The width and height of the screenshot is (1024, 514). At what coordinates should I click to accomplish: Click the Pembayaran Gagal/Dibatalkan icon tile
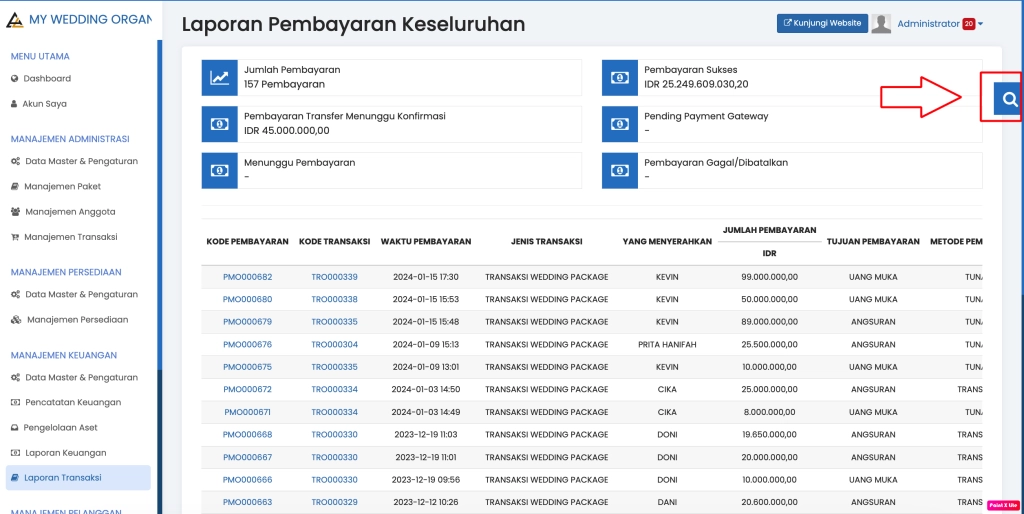click(620, 170)
